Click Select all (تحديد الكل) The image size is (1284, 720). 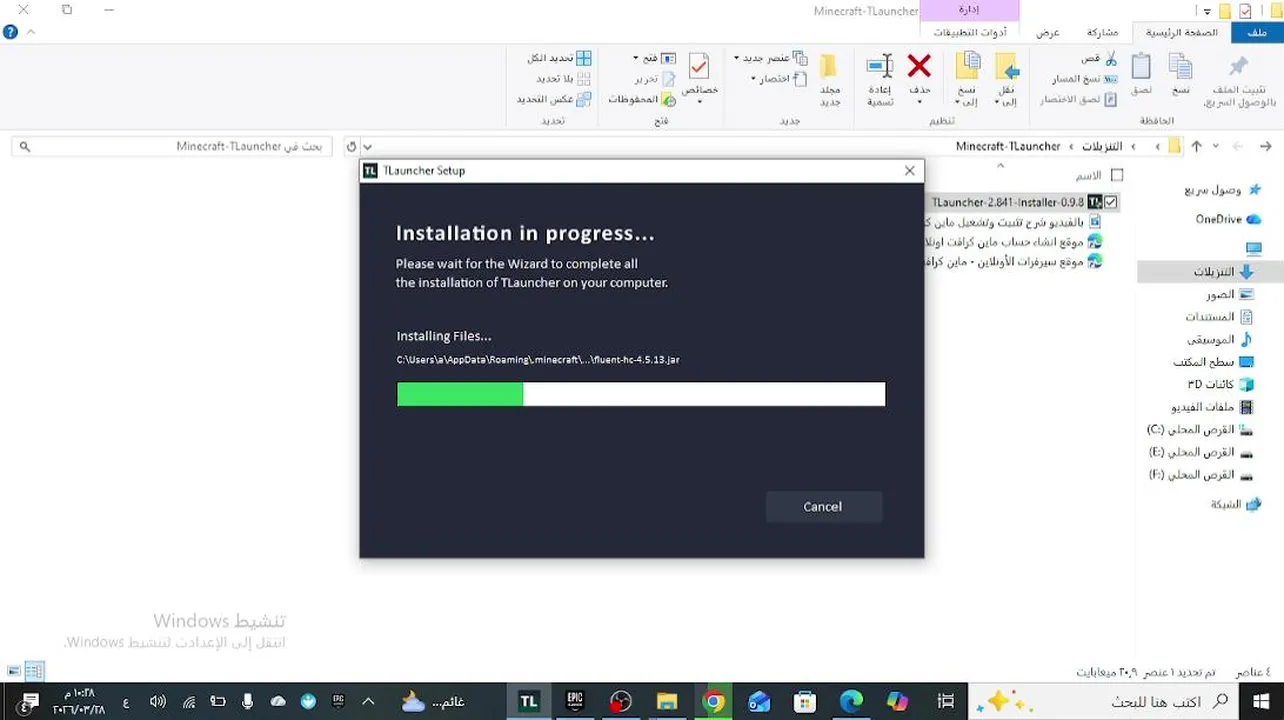point(559,58)
